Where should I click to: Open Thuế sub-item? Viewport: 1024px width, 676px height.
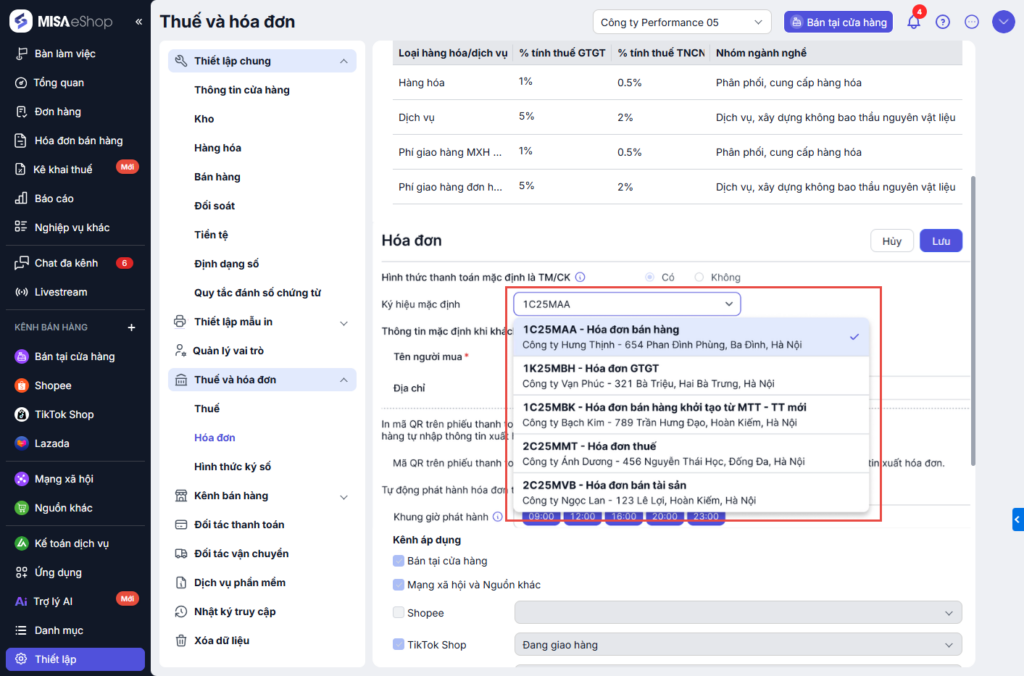tap(206, 409)
